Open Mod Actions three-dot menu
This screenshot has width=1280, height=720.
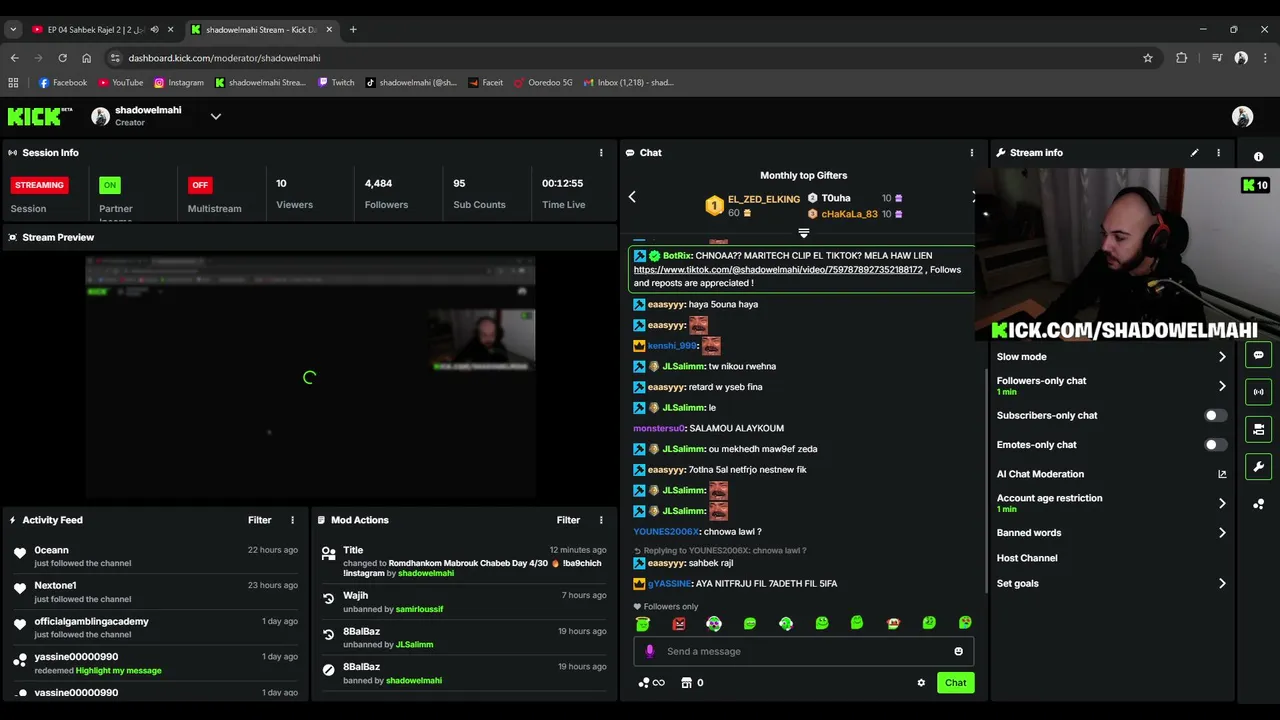tap(601, 520)
